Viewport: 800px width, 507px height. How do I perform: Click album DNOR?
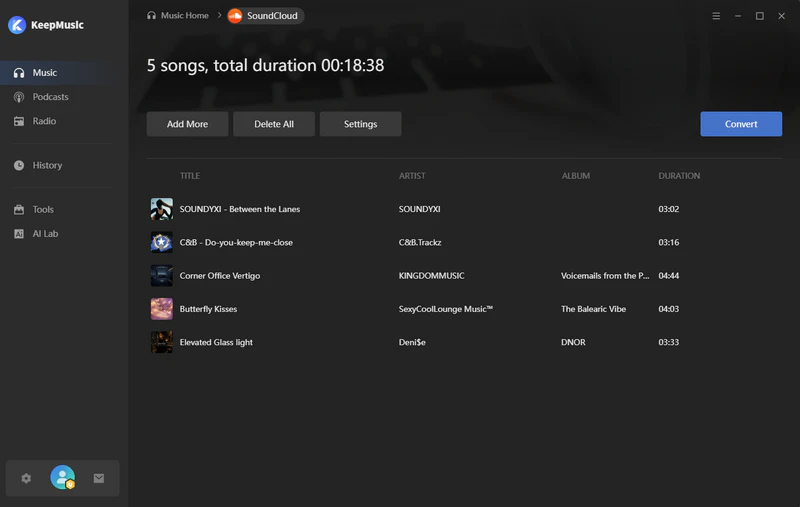tap(573, 342)
